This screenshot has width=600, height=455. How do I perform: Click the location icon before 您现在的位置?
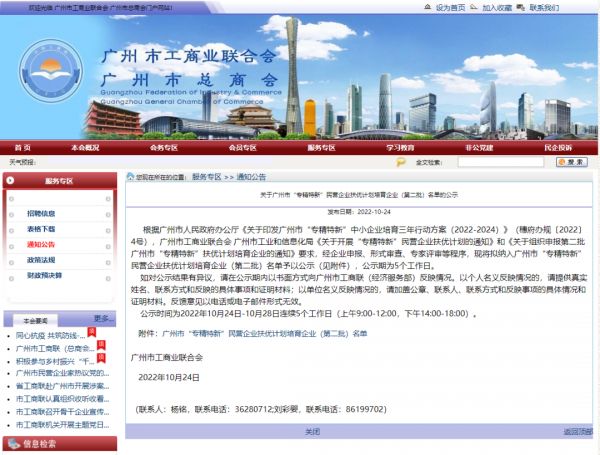[x=127, y=176]
